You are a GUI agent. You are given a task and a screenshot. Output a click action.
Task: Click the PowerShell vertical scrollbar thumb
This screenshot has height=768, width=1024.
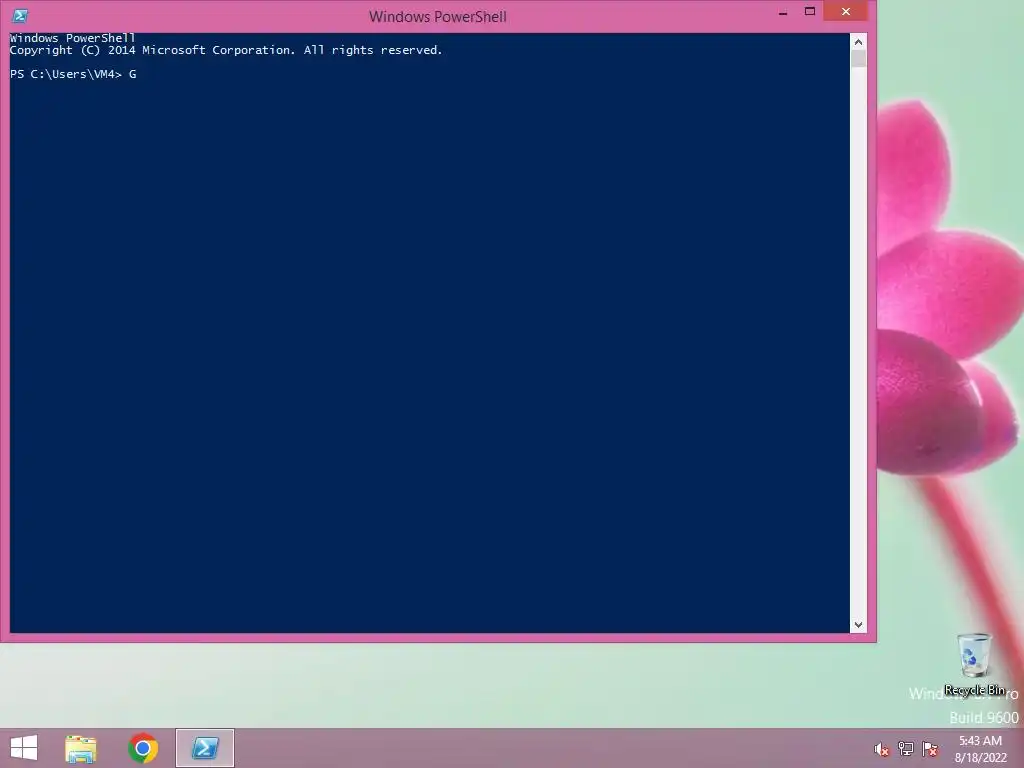point(858,59)
